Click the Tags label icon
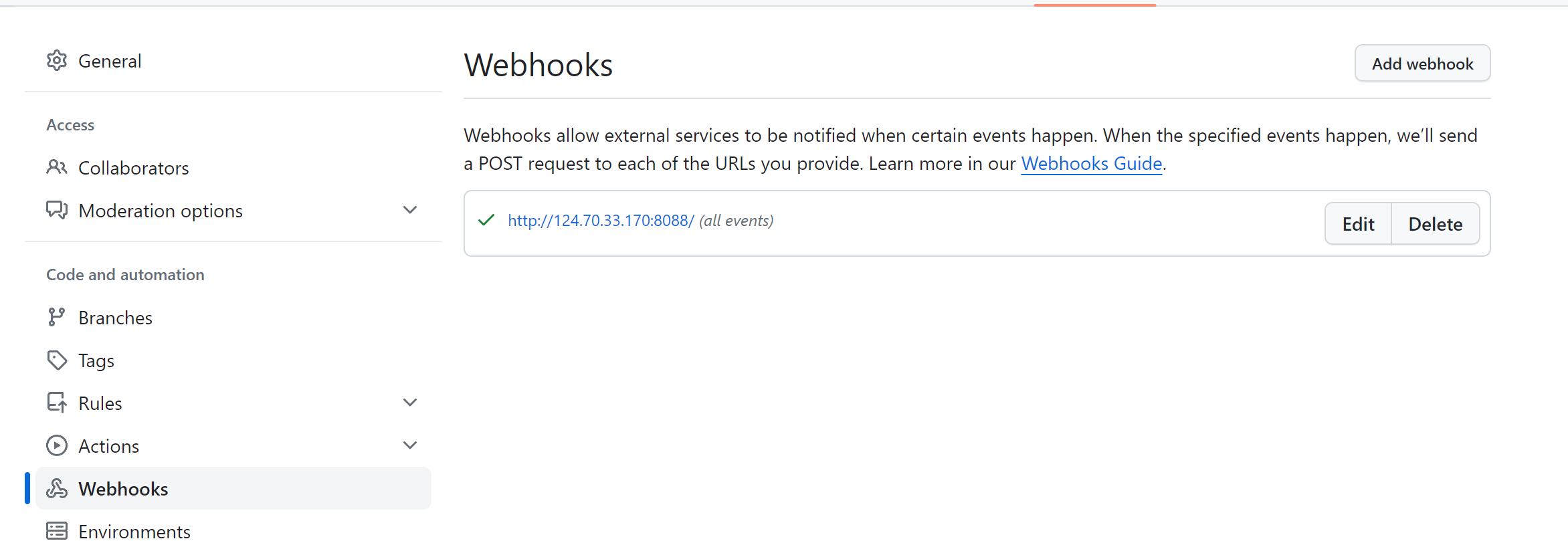The width and height of the screenshot is (1568, 541). pyautogui.click(x=57, y=360)
